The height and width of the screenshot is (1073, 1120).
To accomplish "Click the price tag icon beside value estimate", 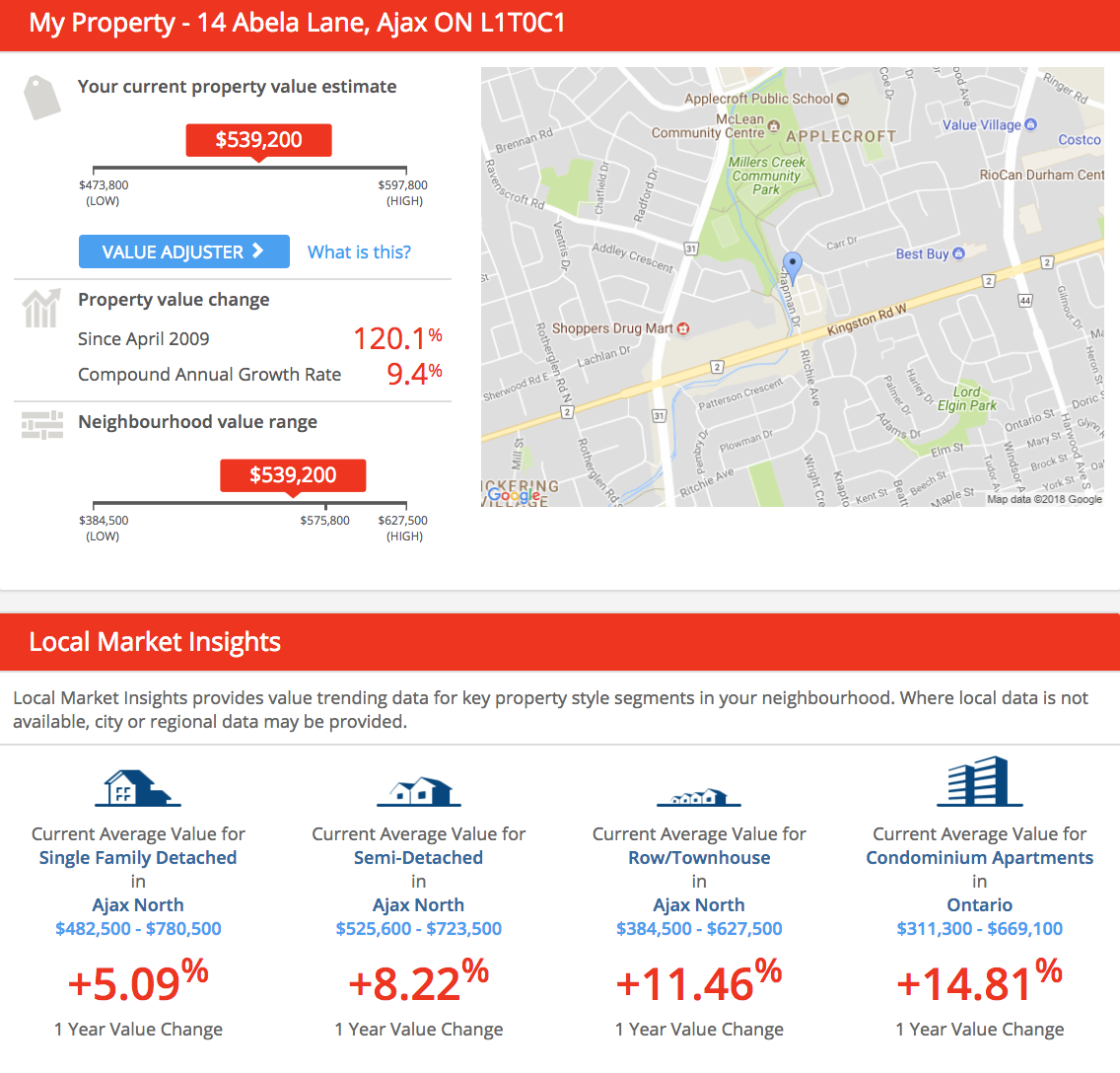I will (42, 98).
